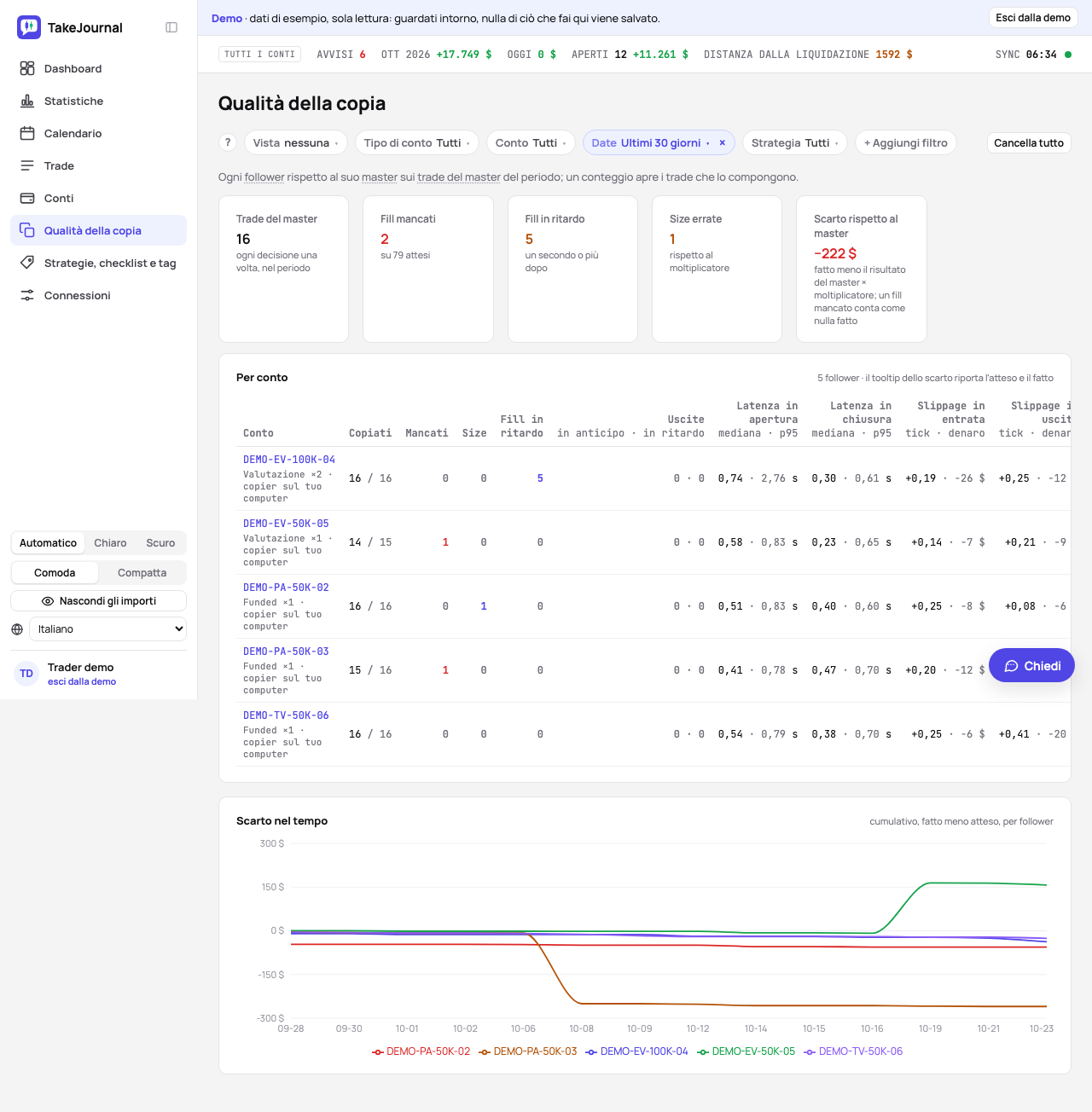Open the question mark help button
1092x1112 pixels.
pos(228,142)
